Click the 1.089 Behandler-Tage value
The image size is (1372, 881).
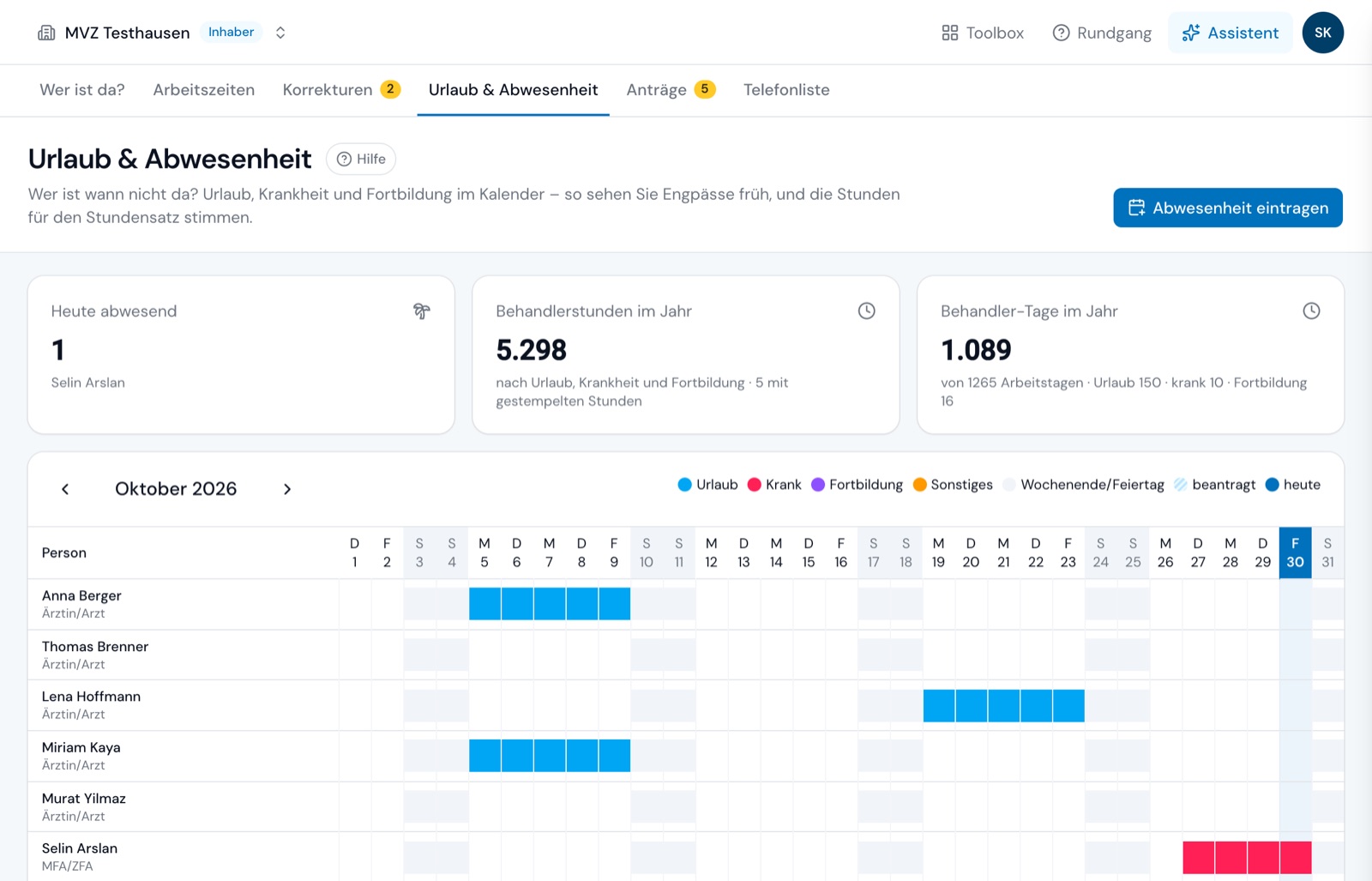976,350
